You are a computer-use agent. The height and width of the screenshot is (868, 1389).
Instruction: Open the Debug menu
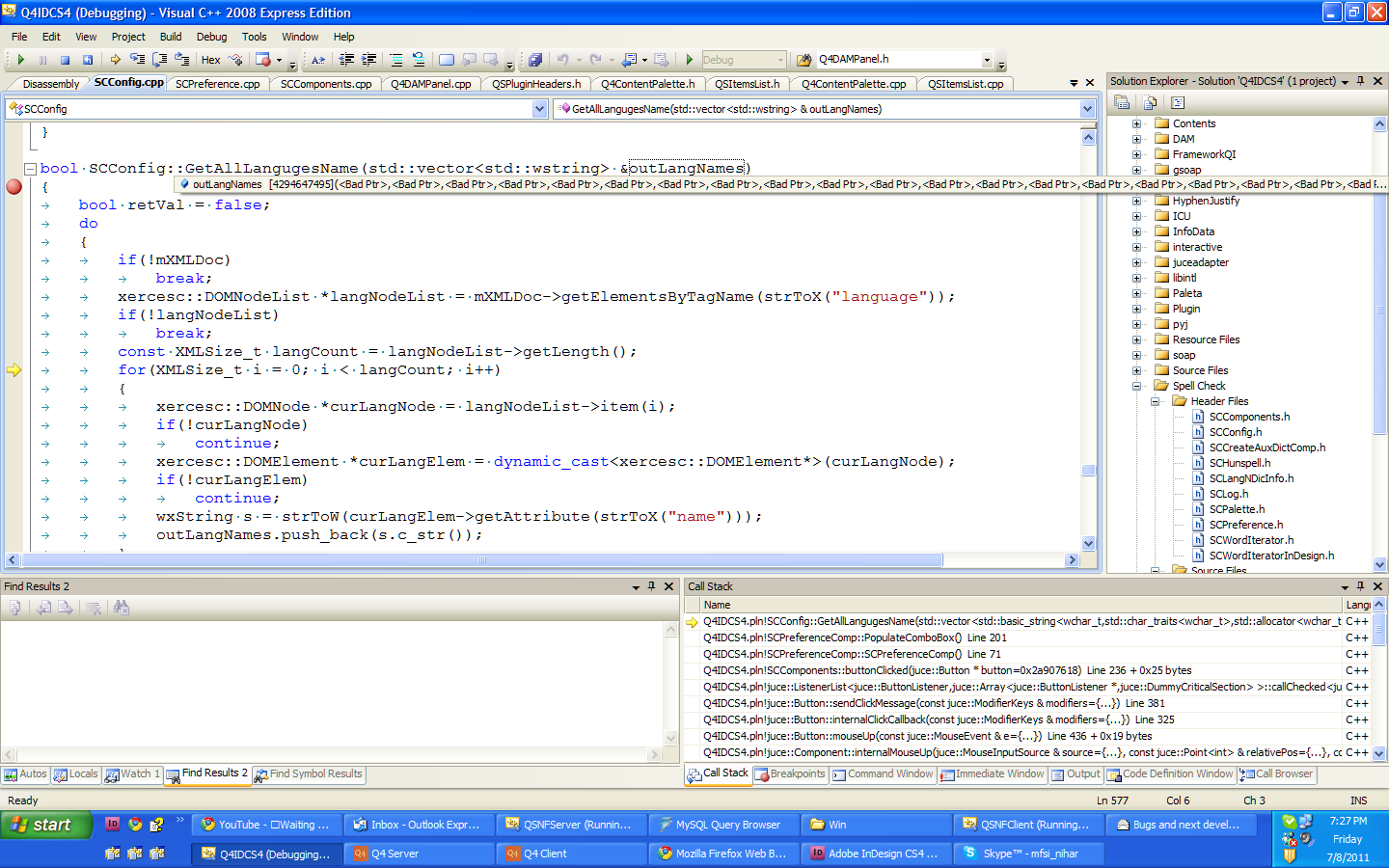click(x=210, y=37)
